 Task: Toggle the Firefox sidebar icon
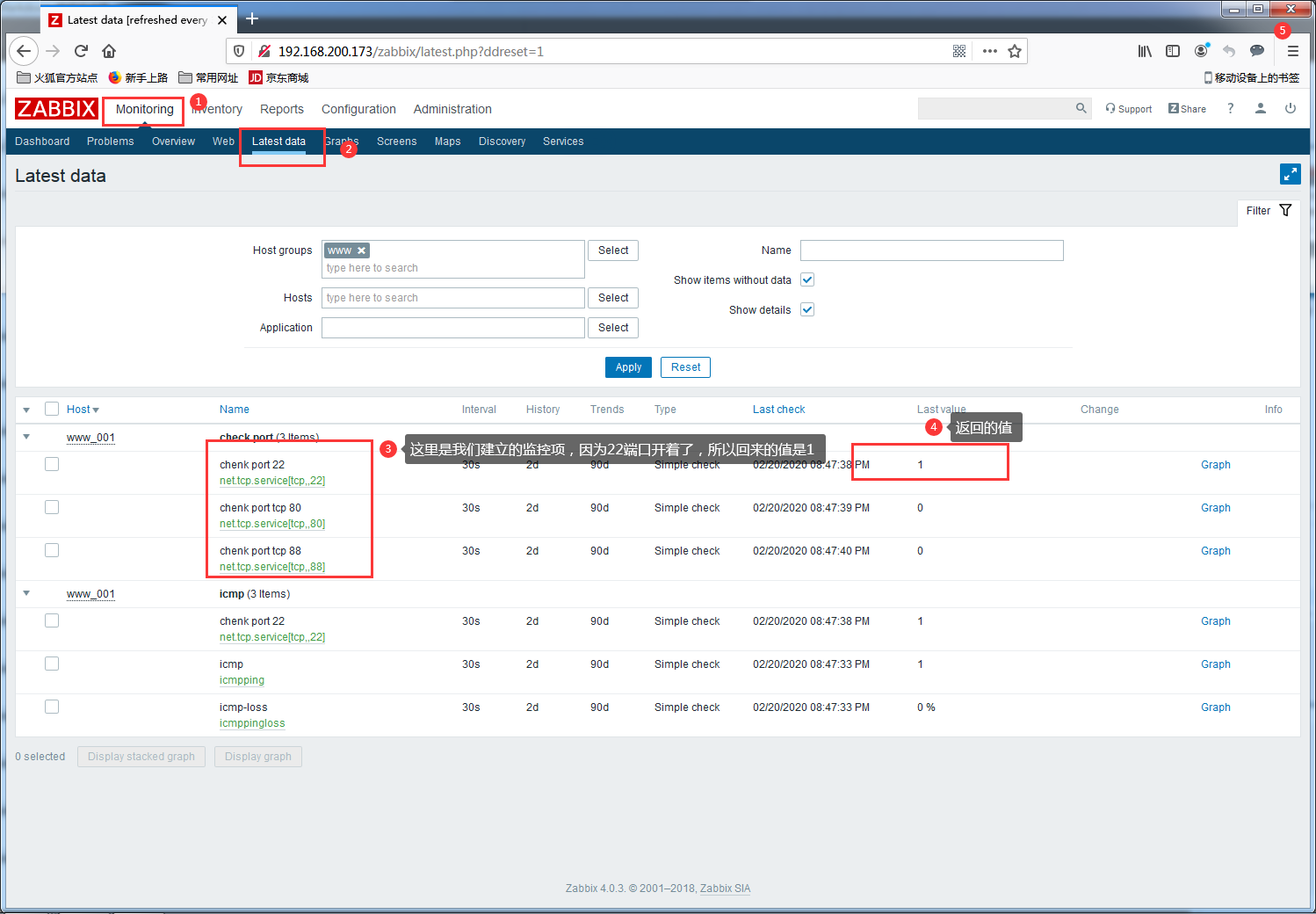tap(1173, 51)
